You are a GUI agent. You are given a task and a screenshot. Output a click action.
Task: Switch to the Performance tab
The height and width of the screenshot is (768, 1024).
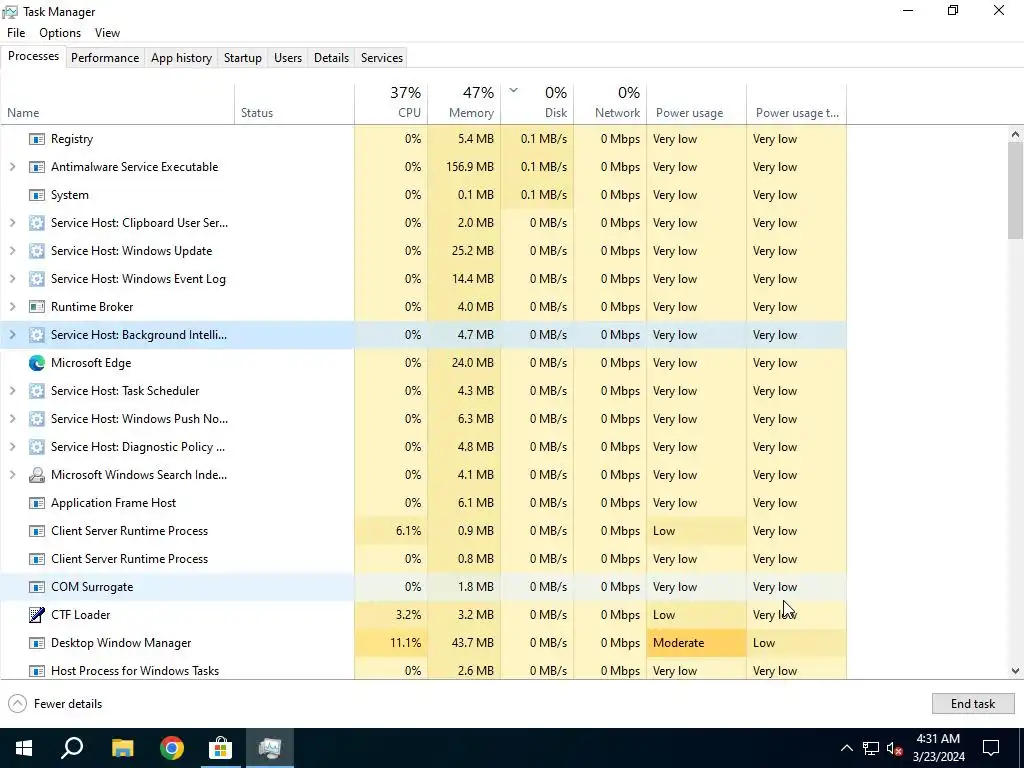tap(105, 58)
